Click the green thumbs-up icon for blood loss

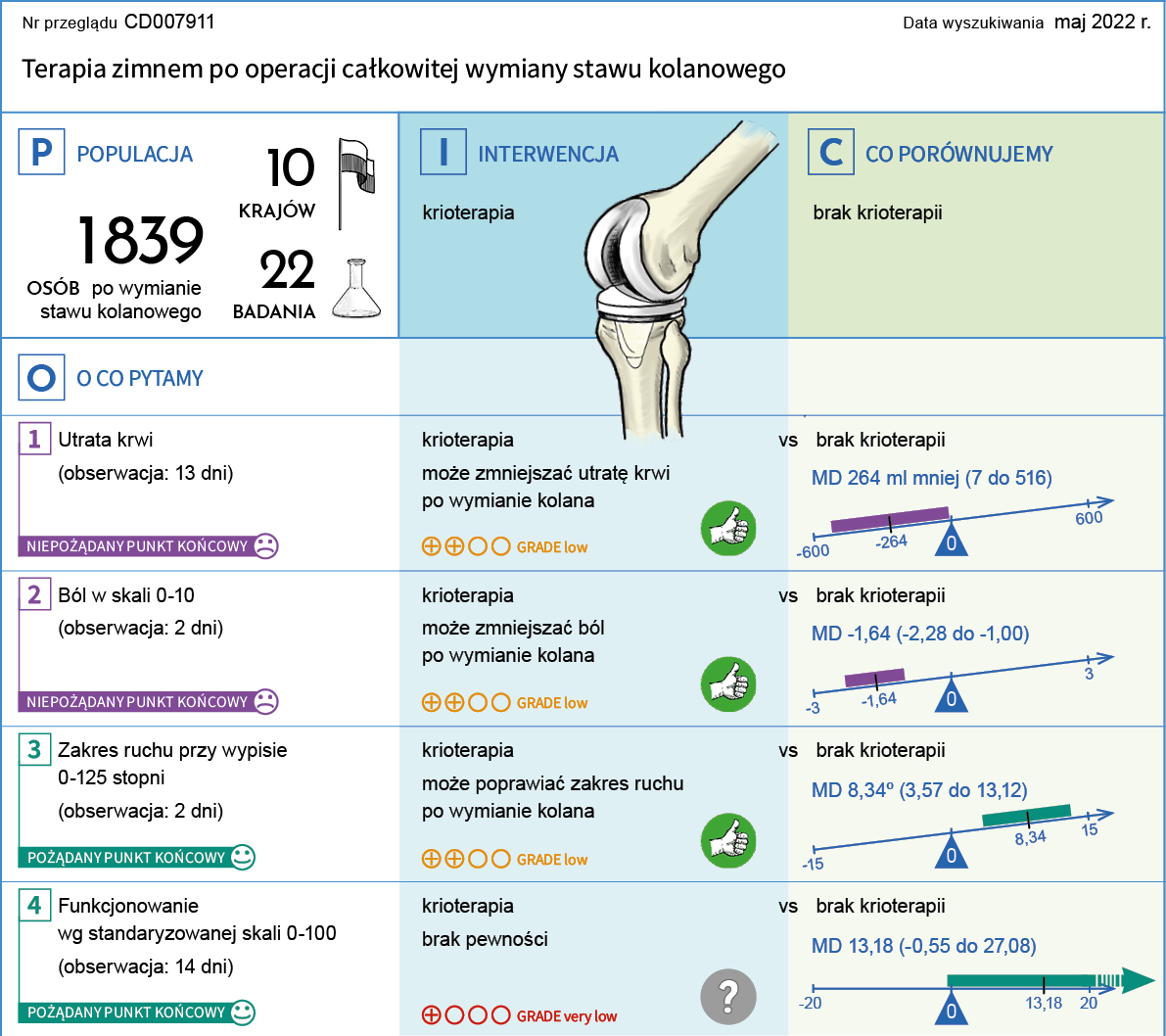pos(728,528)
